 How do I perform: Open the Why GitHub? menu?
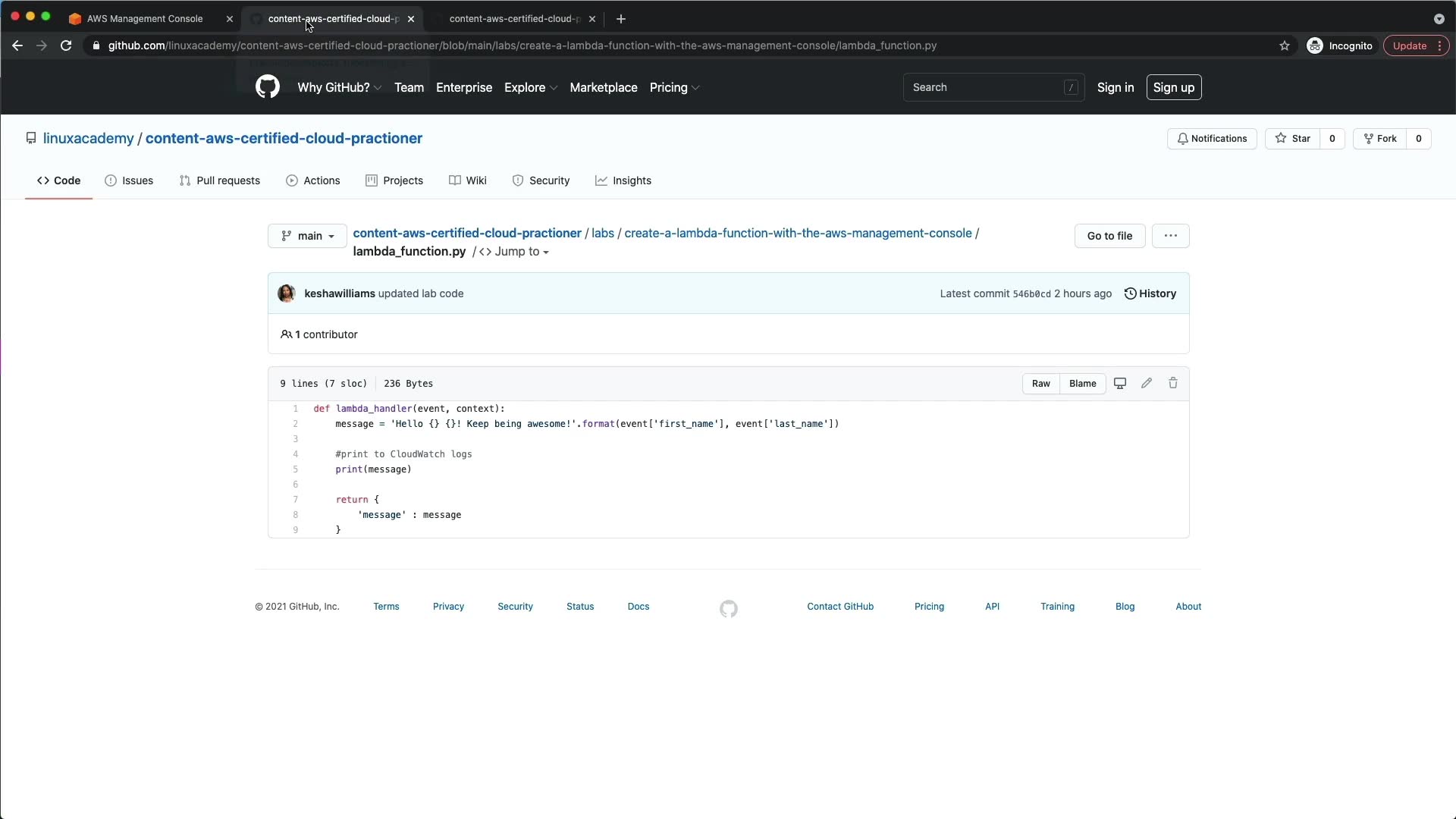(339, 88)
